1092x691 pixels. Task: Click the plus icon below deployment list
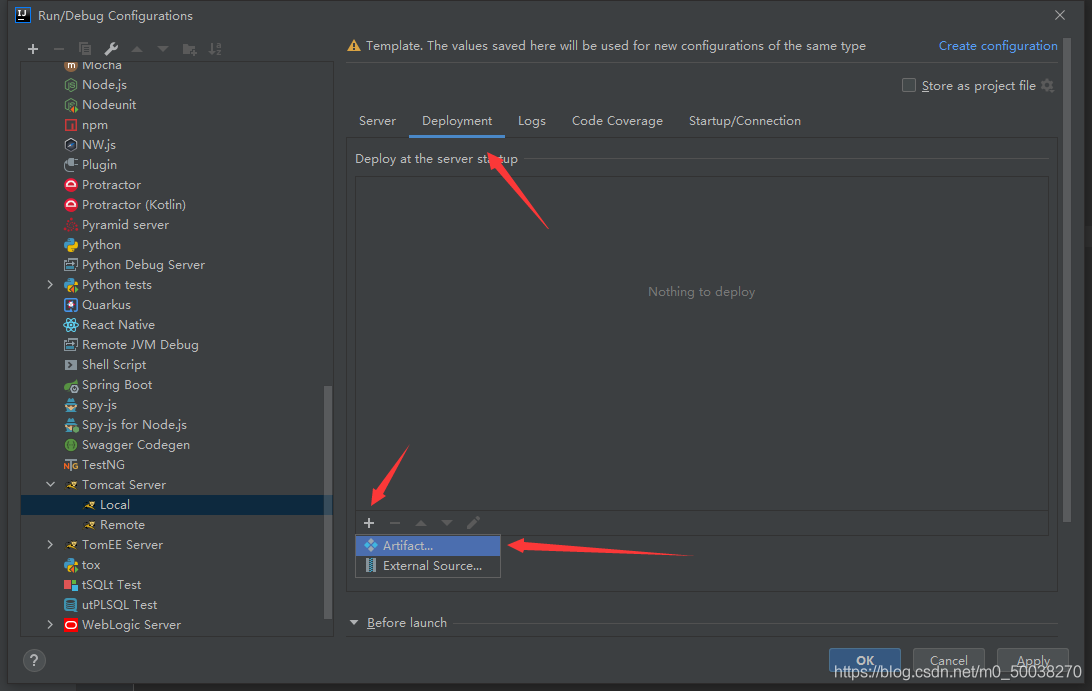click(369, 523)
